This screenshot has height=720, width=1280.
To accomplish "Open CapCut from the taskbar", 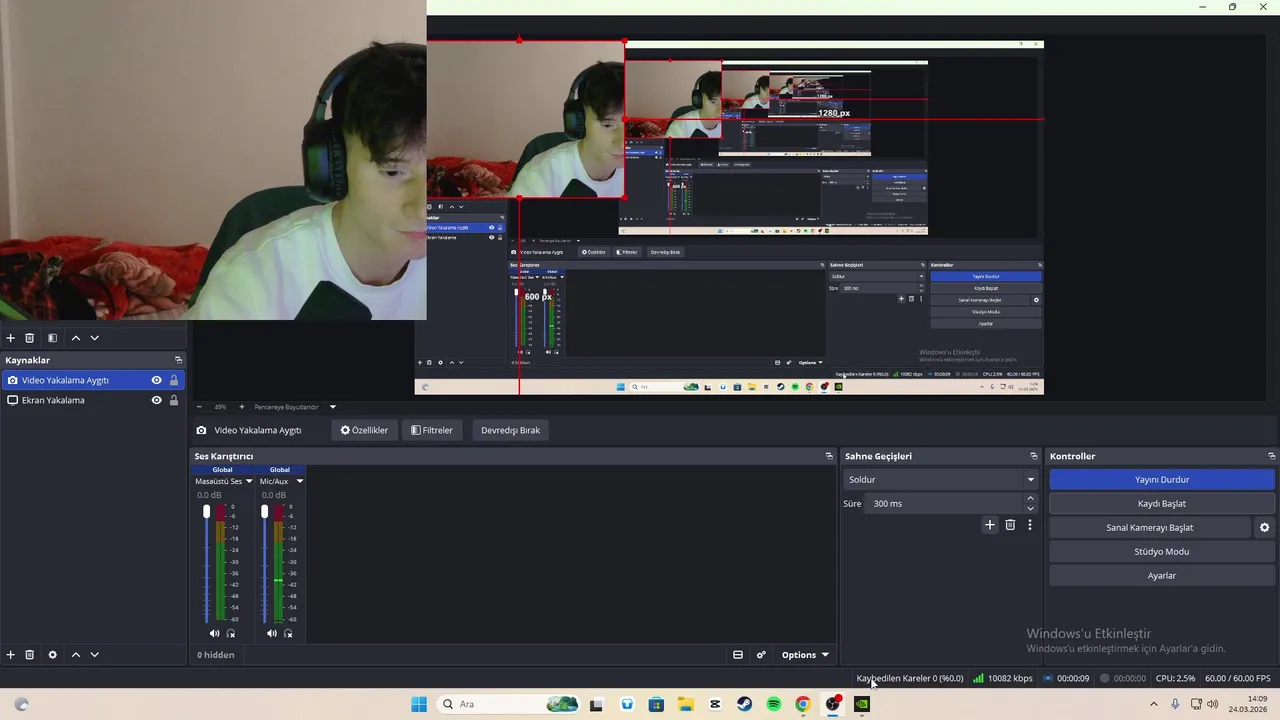I will (715, 704).
